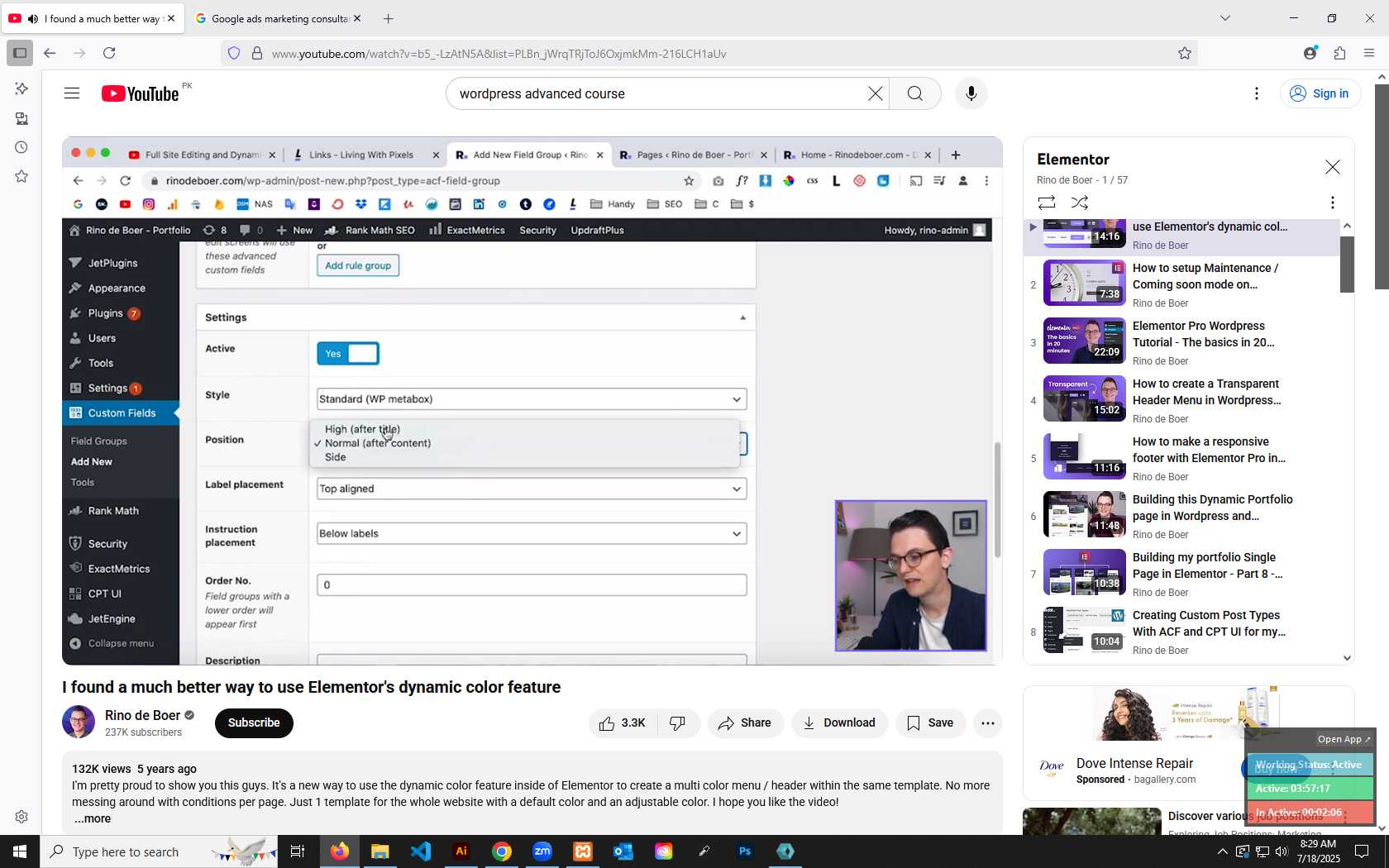The height and width of the screenshot is (868, 1389).
Task: Open the Dove Intense Repair ad
Action: tap(1134, 763)
